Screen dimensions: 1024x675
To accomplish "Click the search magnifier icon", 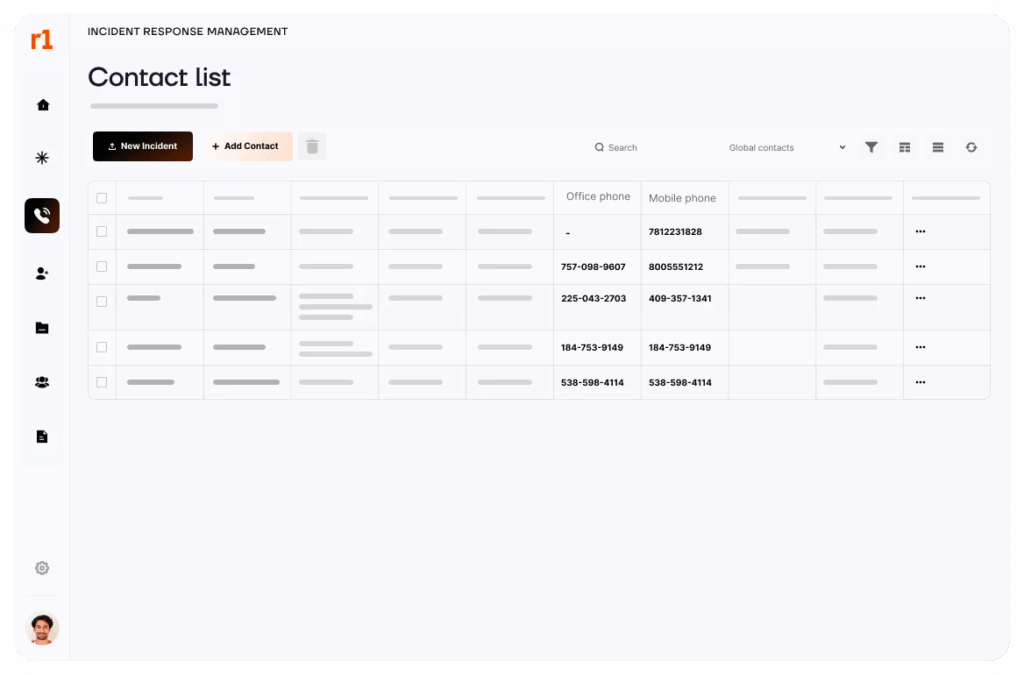I will 599,148.
